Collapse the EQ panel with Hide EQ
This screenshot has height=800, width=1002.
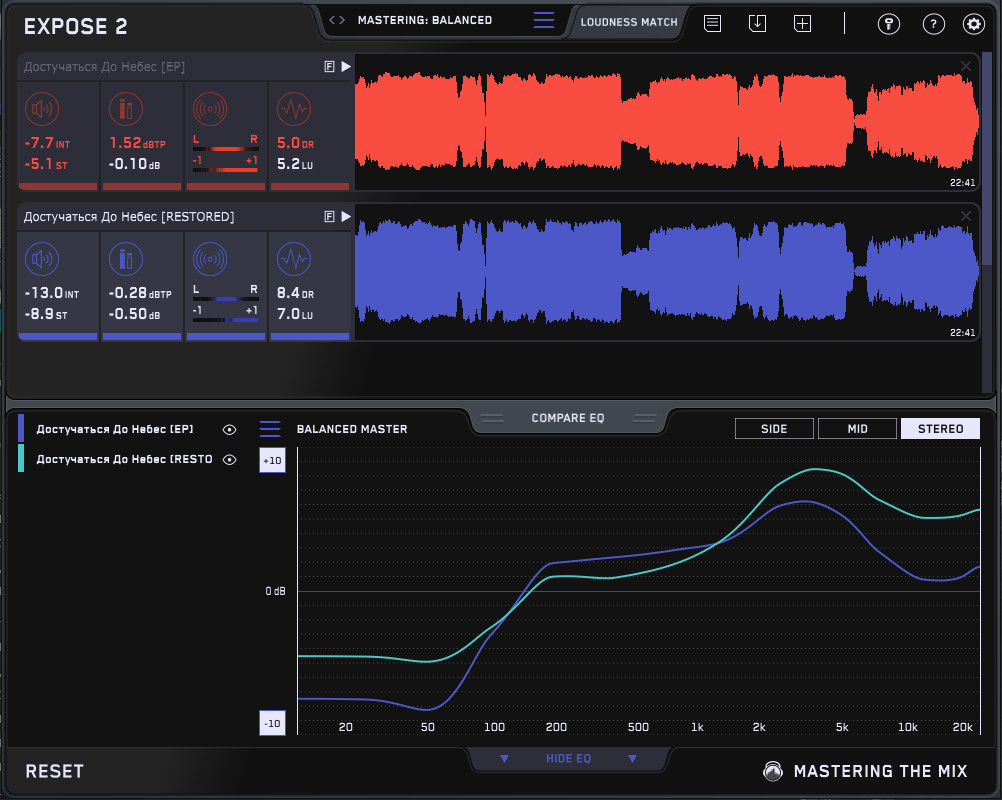pyautogui.click(x=568, y=759)
